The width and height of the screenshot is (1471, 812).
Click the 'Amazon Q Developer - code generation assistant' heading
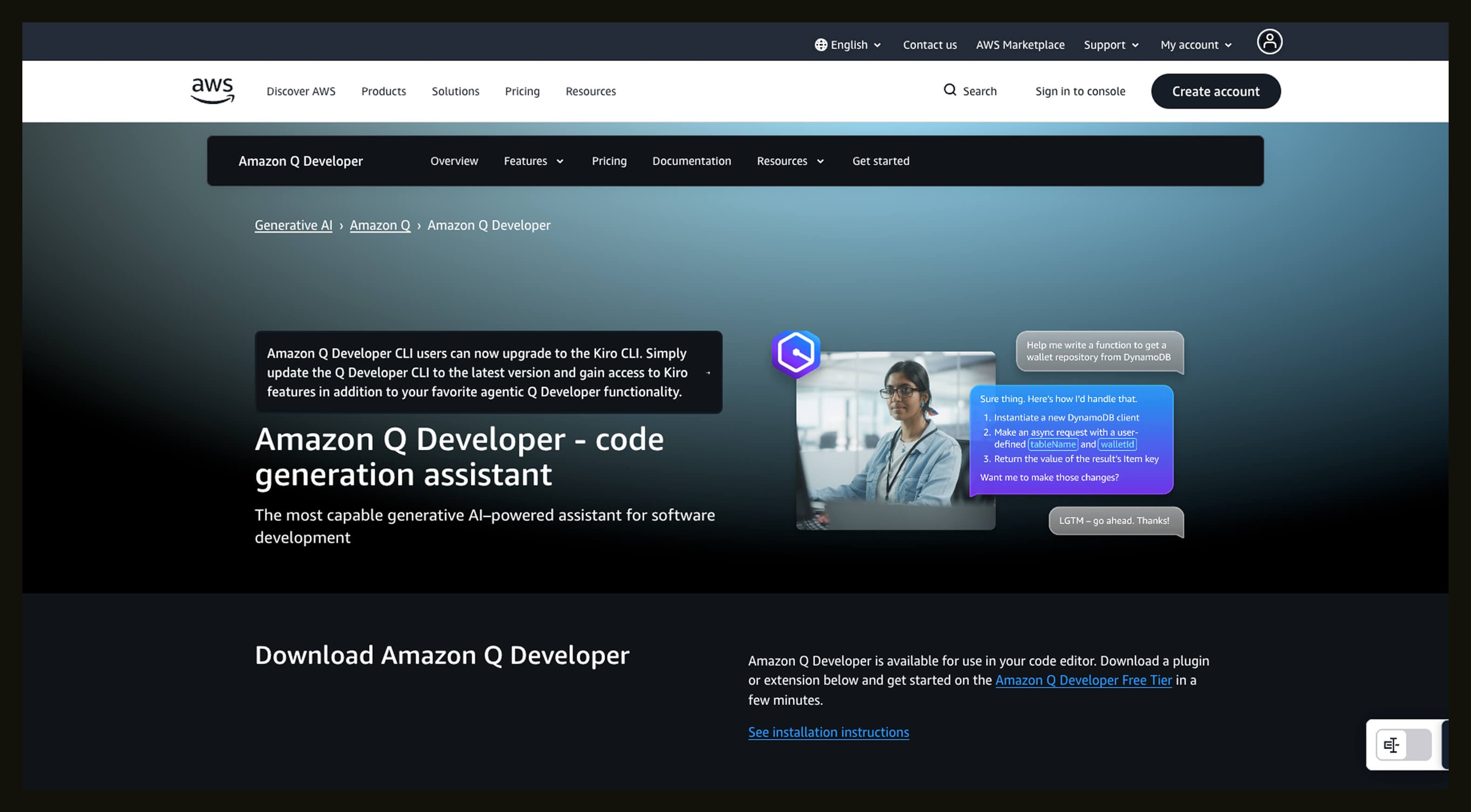coord(459,457)
